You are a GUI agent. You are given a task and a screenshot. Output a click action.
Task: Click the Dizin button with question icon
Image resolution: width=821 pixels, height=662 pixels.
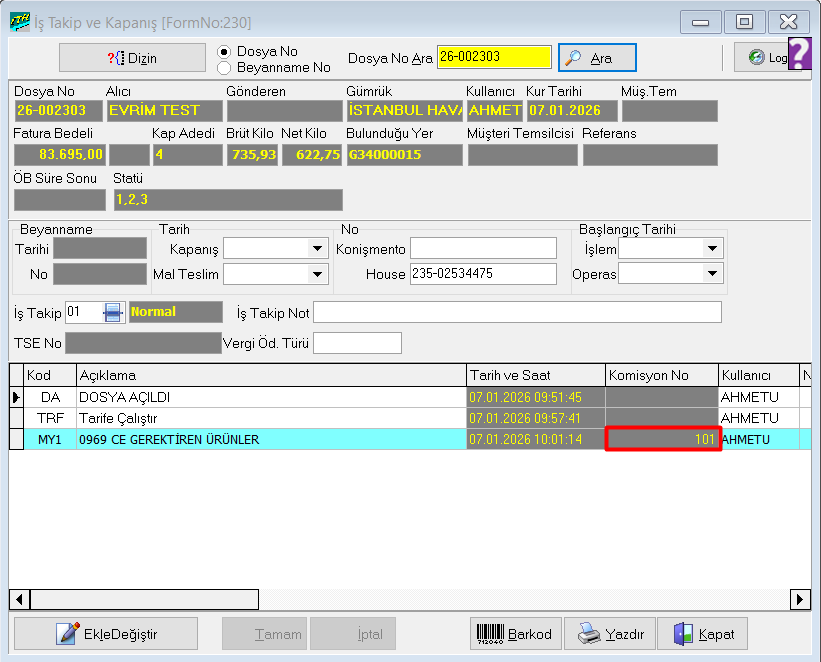pos(130,58)
